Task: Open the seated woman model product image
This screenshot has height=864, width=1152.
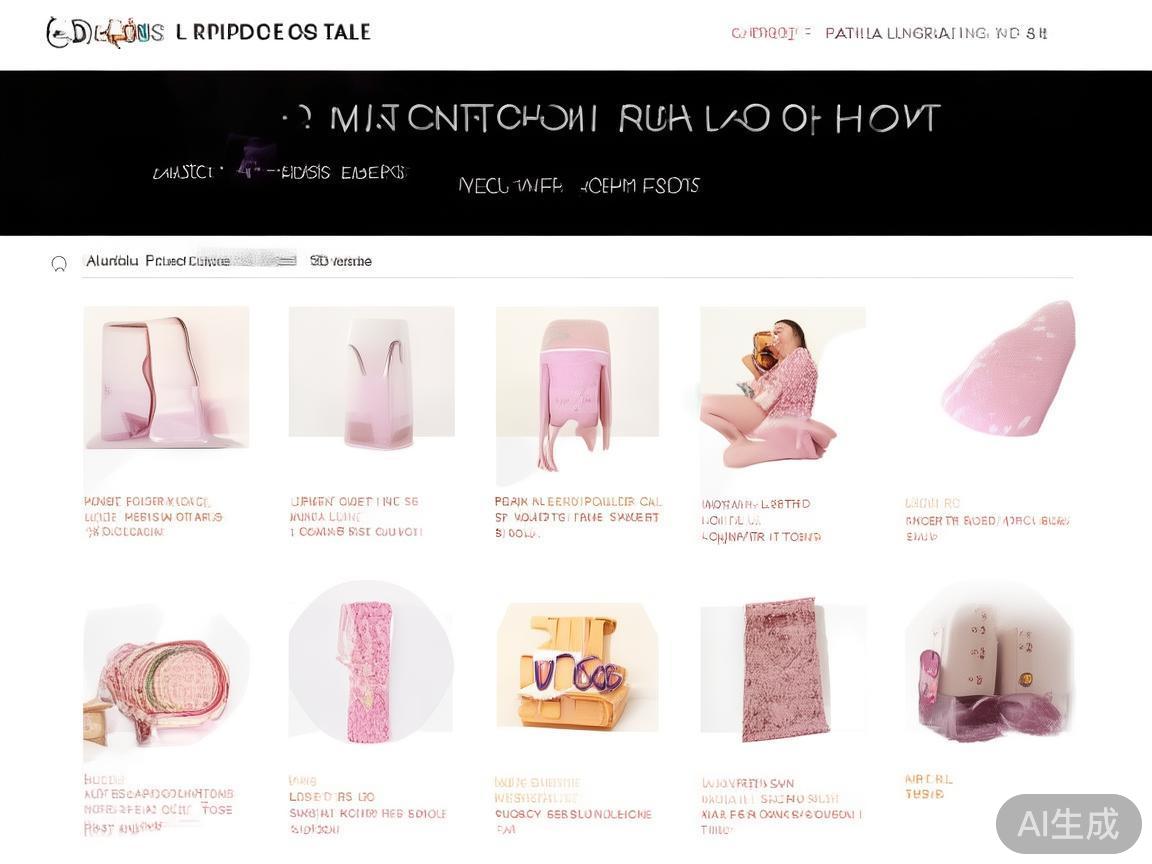Action: coord(782,390)
